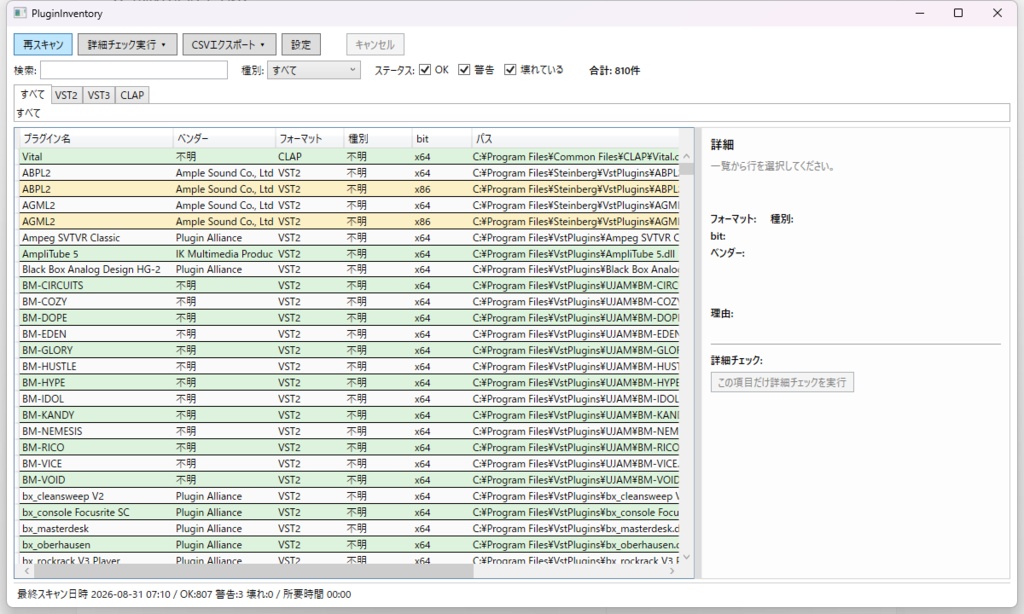
Task: Toggle the 壊れている status checkbox
Action: coord(510,70)
